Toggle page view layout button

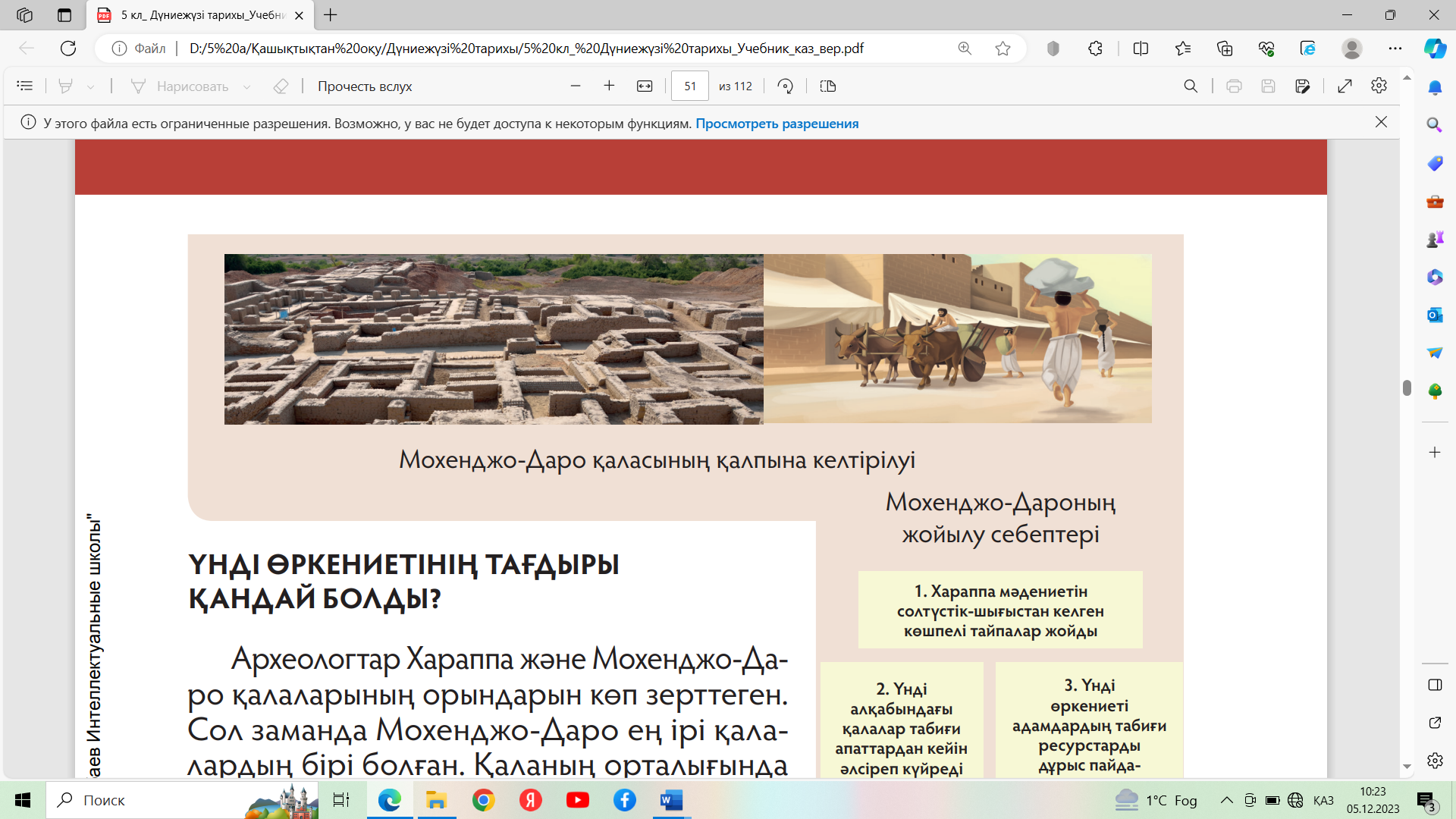(x=828, y=86)
